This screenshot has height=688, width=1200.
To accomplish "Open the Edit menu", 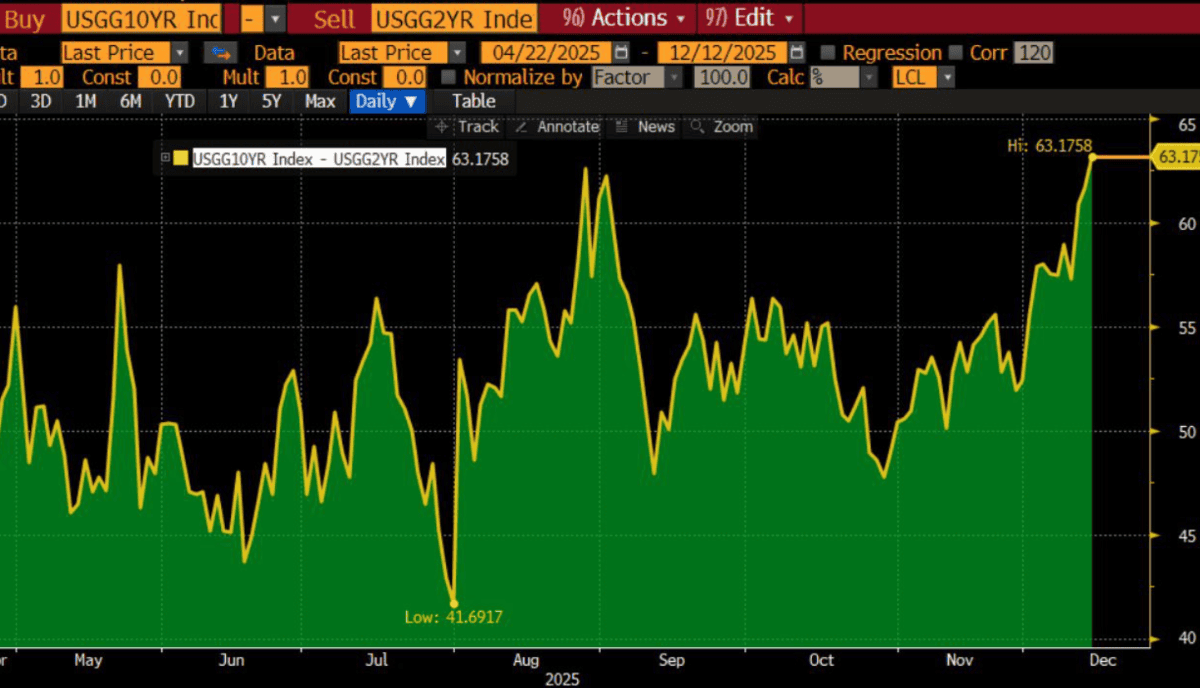I will coord(750,18).
